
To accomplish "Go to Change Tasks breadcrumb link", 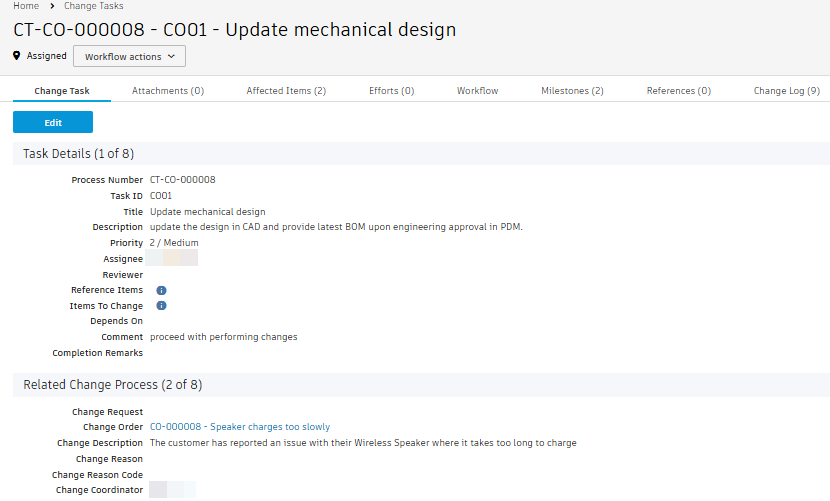I will click(93, 6).
